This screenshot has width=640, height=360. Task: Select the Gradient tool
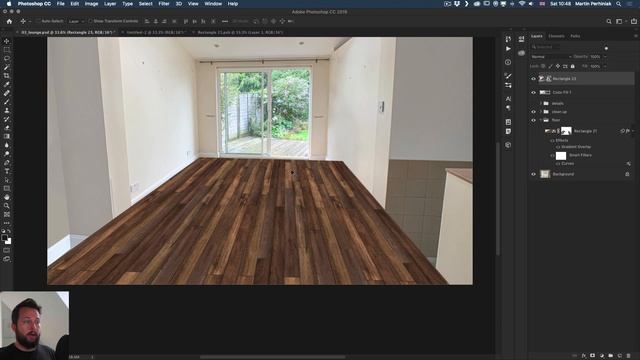click(x=7, y=136)
